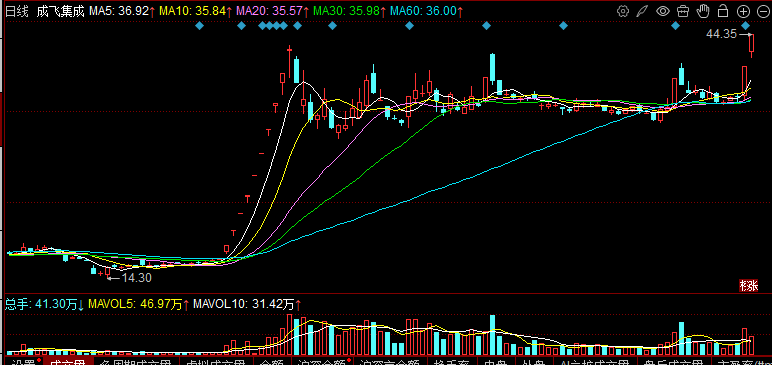Click the 日线 period label

pos(16,11)
